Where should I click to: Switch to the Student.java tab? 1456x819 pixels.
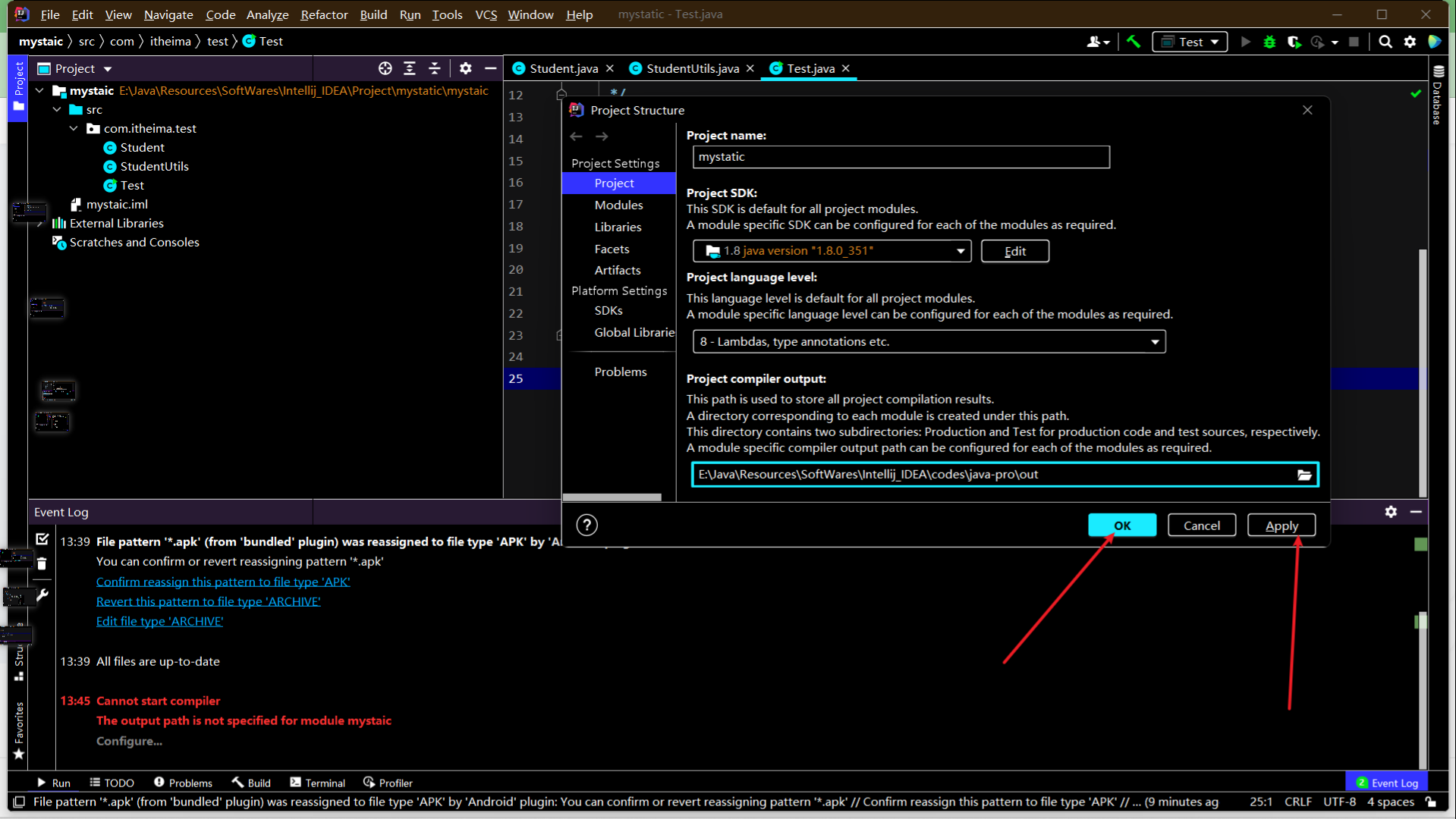[563, 68]
